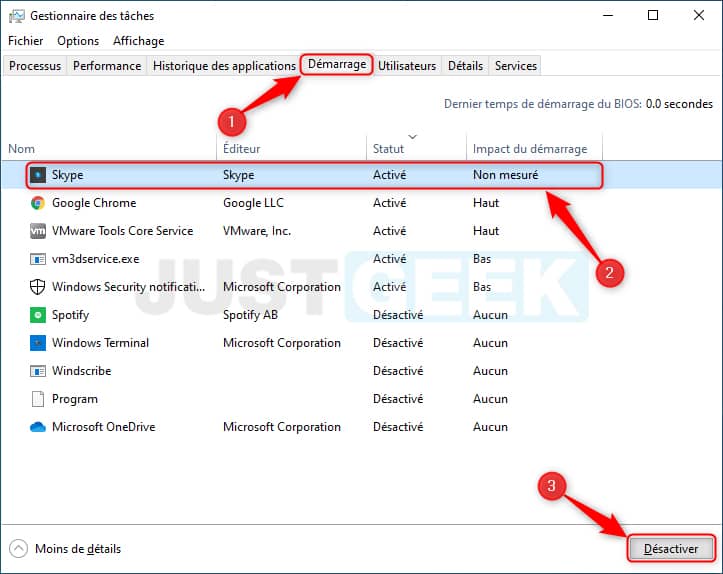Image resolution: width=723 pixels, height=574 pixels.
Task: Select the Windows Terminal entry
Action: (x=101, y=343)
